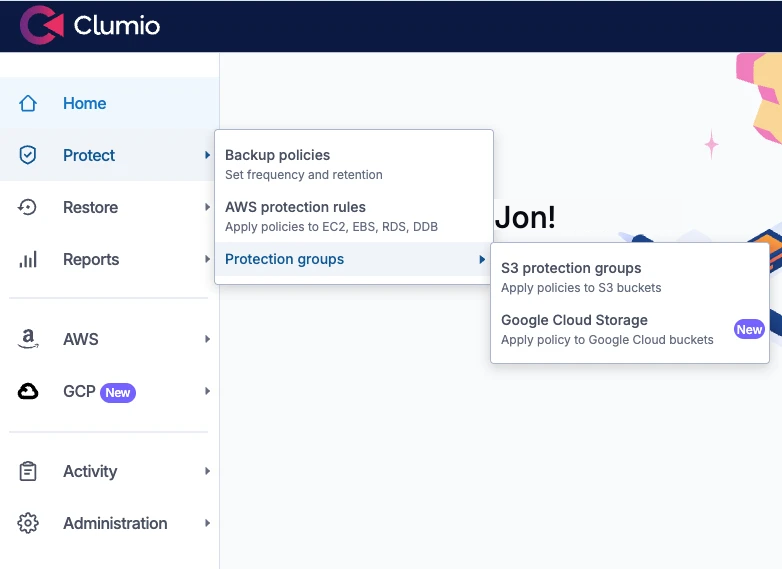Select AWS label in sidebar
This screenshot has height=569, width=782.
point(80,339)
